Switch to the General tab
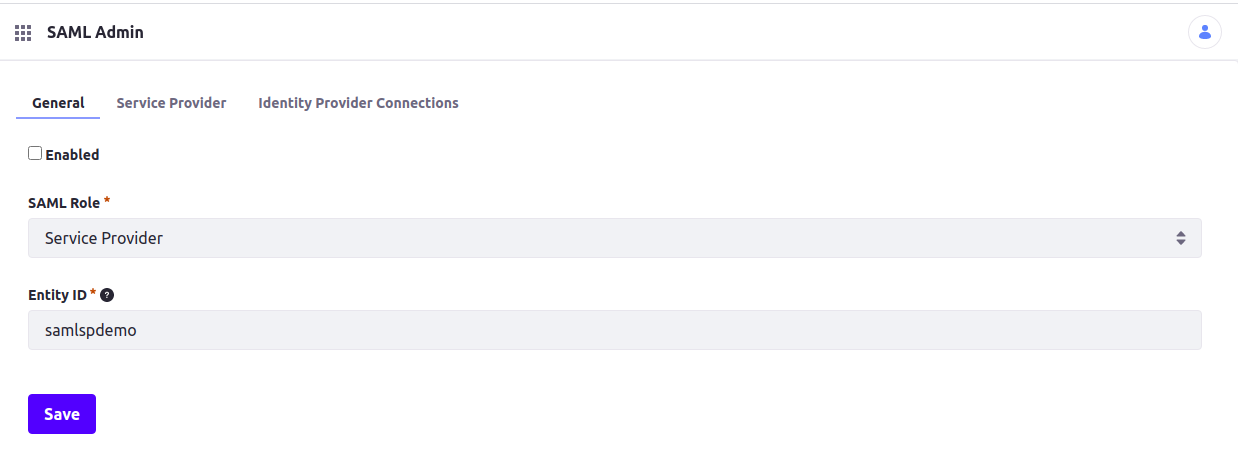The width and height of the screenshot is (1238, 457). tap(58, 103)
